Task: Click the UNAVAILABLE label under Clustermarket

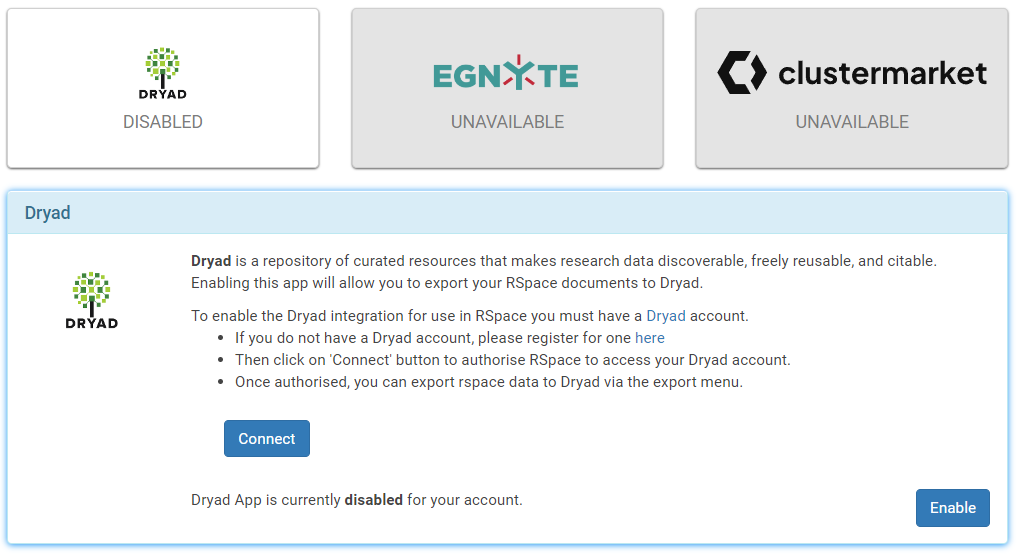Action: click(x=852, y=122)
